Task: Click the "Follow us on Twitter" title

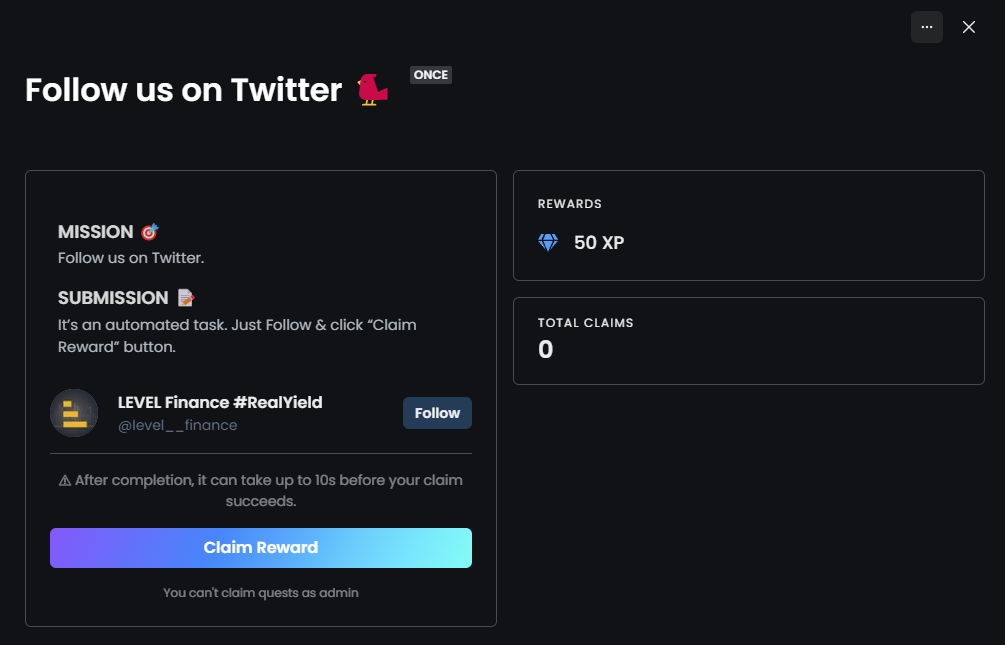Action: [x=184, y=90]
